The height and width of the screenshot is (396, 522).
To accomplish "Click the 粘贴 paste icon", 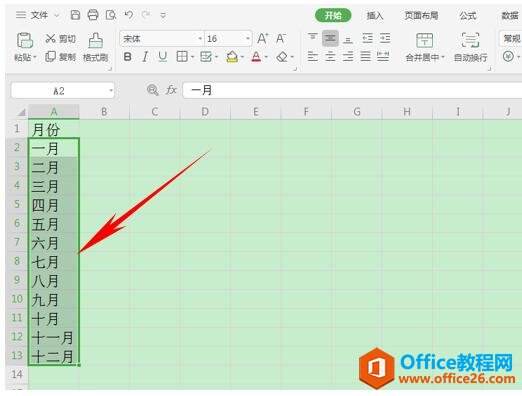I will (x=25, y=40).
